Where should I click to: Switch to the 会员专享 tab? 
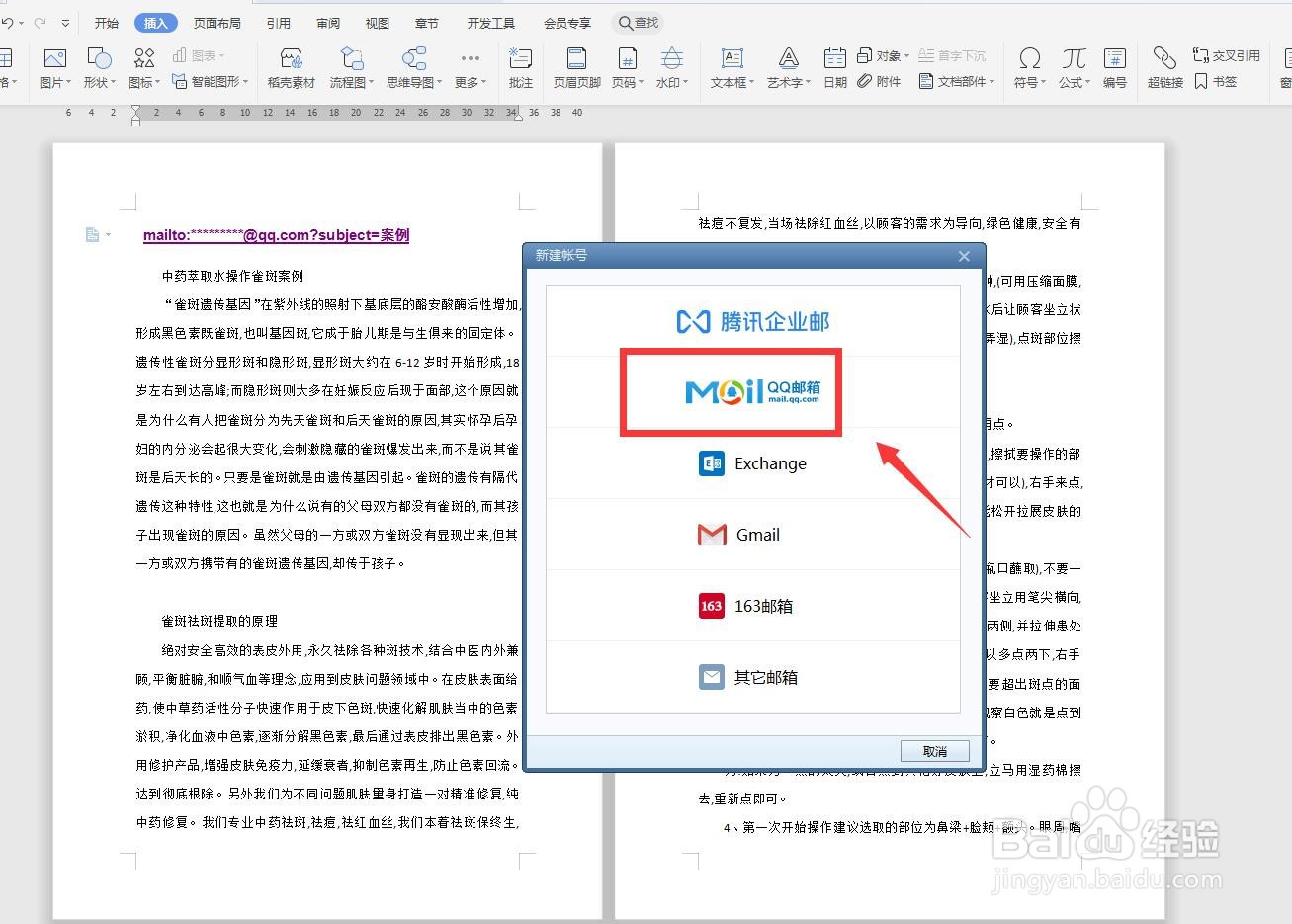[x=567, y=23]
